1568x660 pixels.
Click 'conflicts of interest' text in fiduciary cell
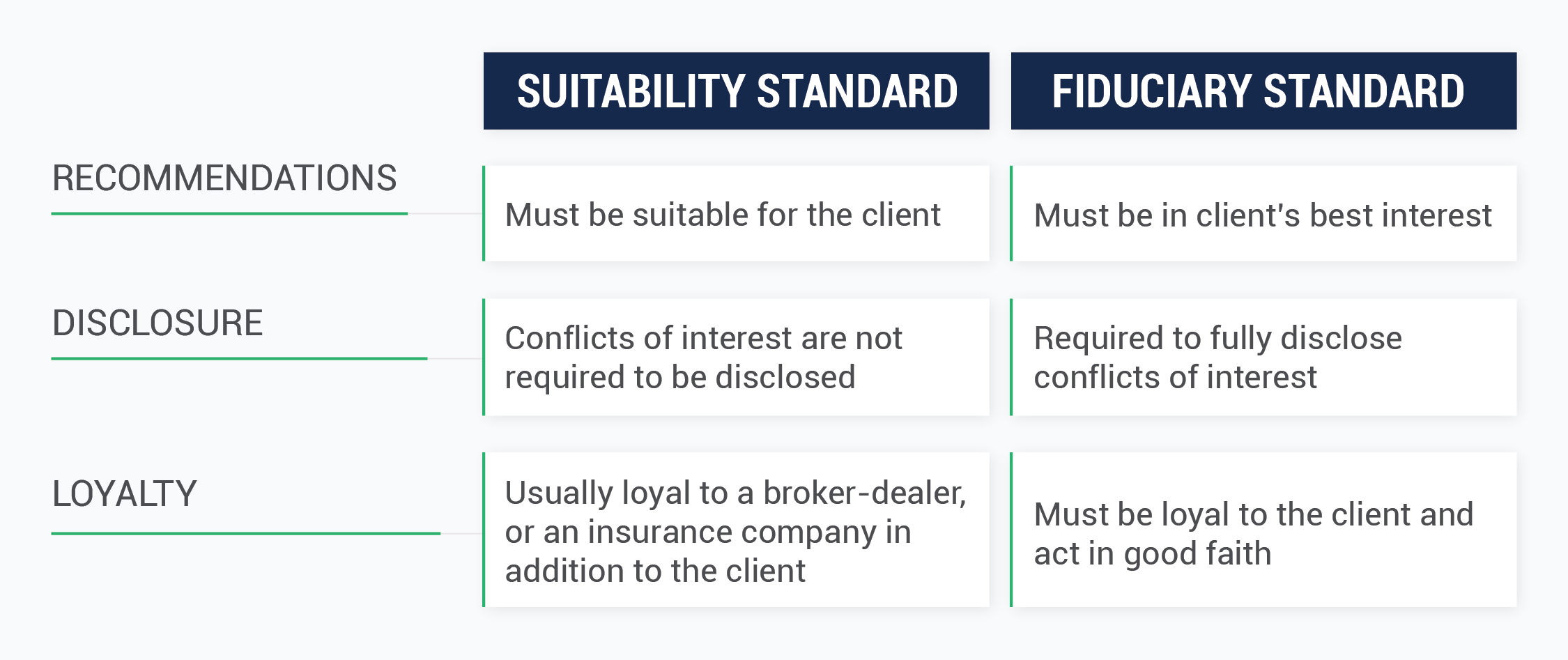(1176, 377)
